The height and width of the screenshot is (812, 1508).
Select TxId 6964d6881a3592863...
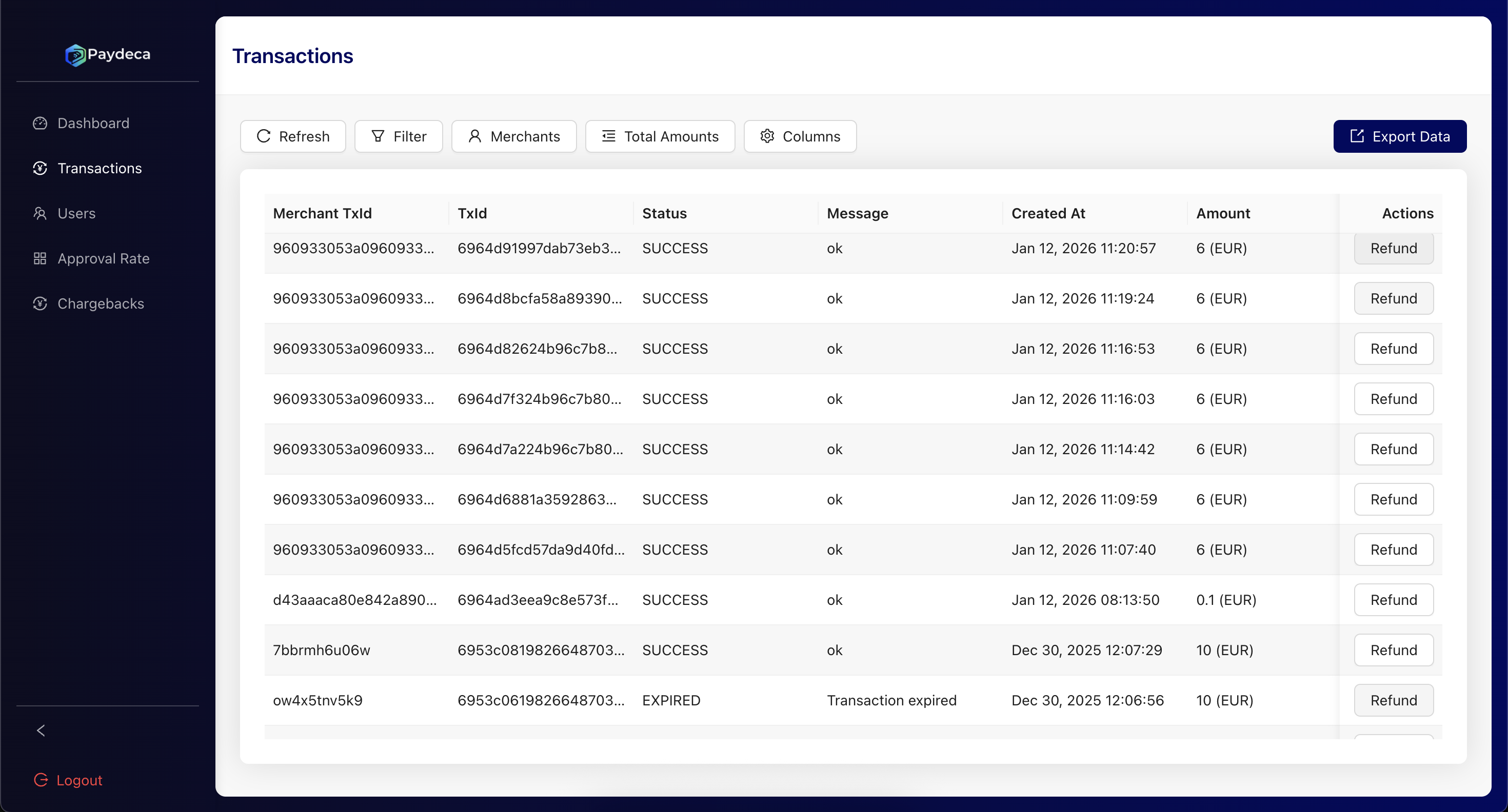[x=537, y=500]
